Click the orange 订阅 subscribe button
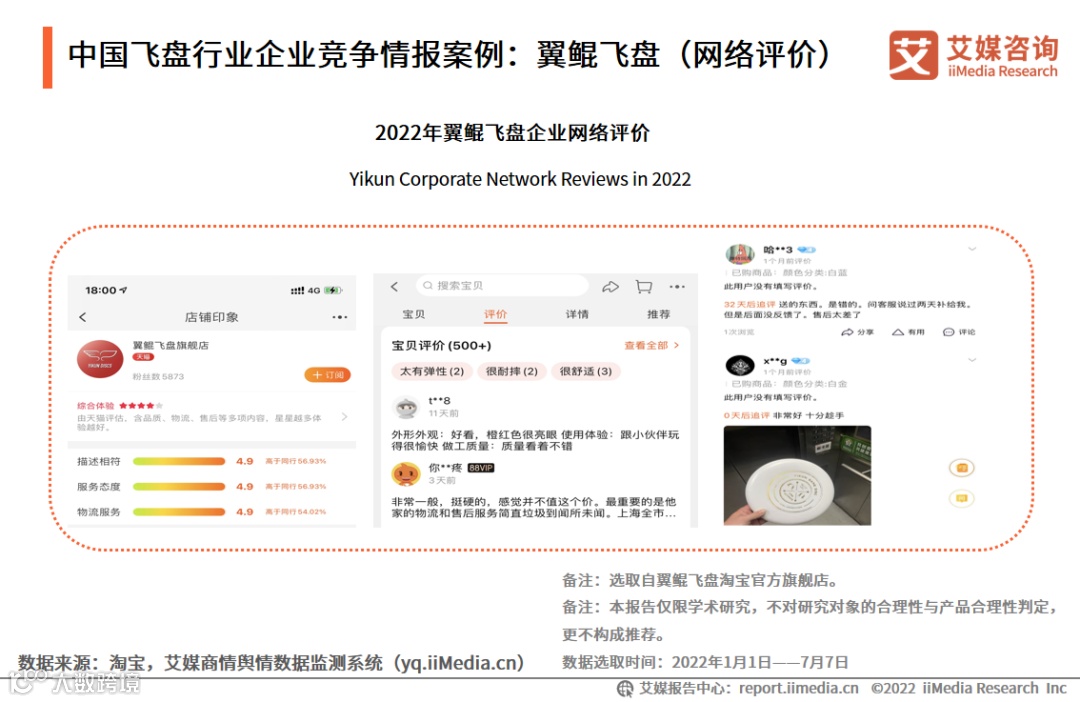1080x702 pixels. point(328,375)
